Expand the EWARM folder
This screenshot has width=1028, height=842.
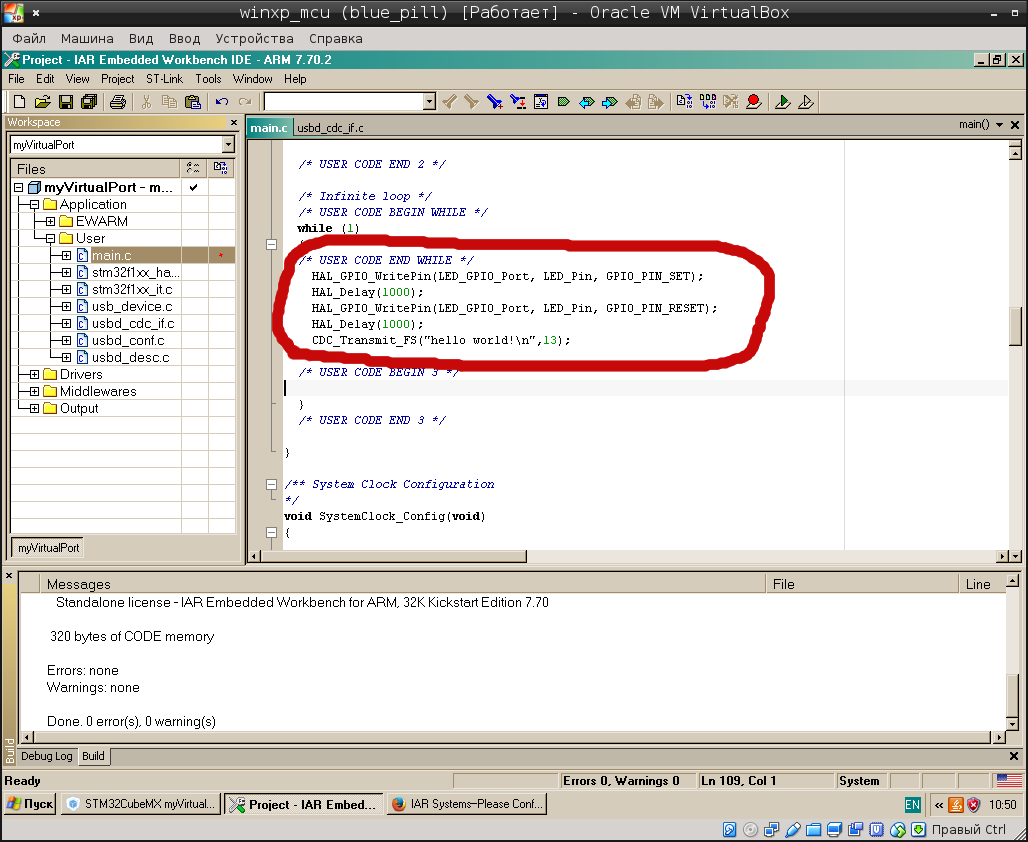point(50,222)
